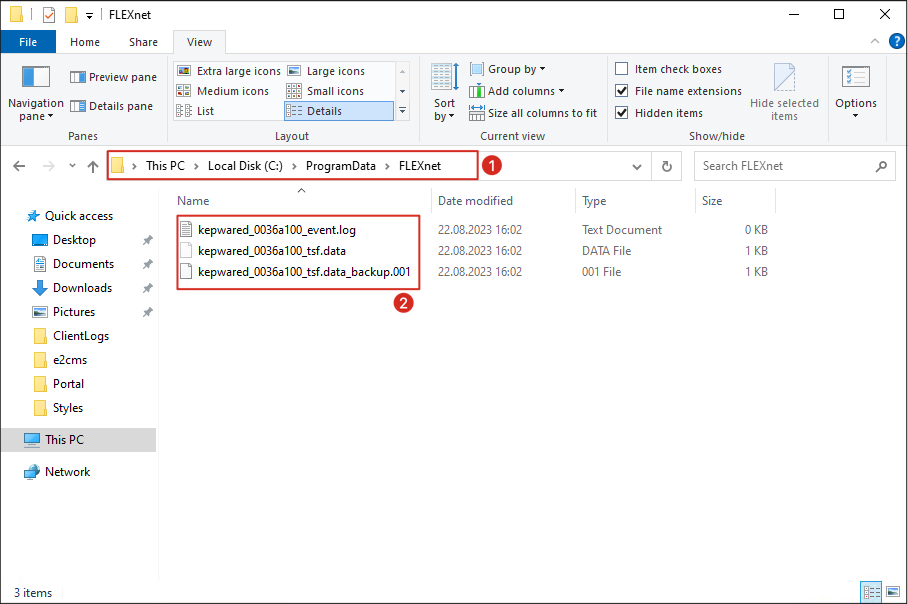908x604 pixels.
Task: Switch layout to Extra large icons
Action: pyautogui.click(x=228, y=71)
